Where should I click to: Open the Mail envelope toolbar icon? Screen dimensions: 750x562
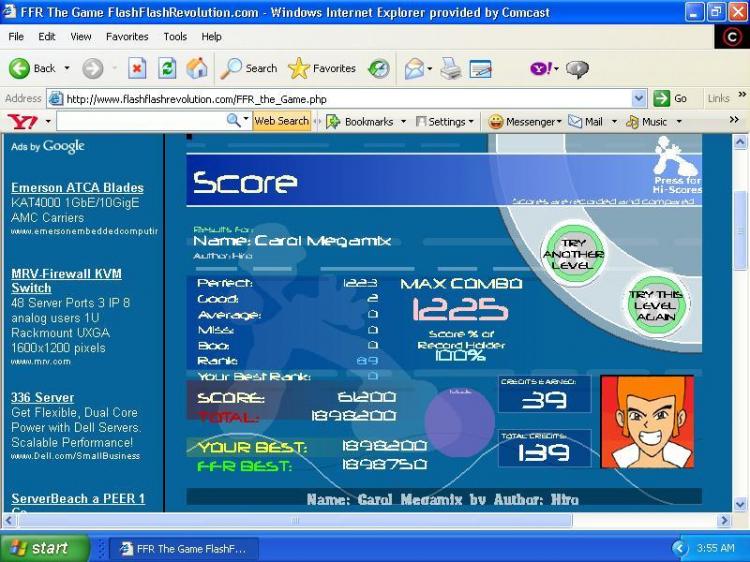point(414,69)
